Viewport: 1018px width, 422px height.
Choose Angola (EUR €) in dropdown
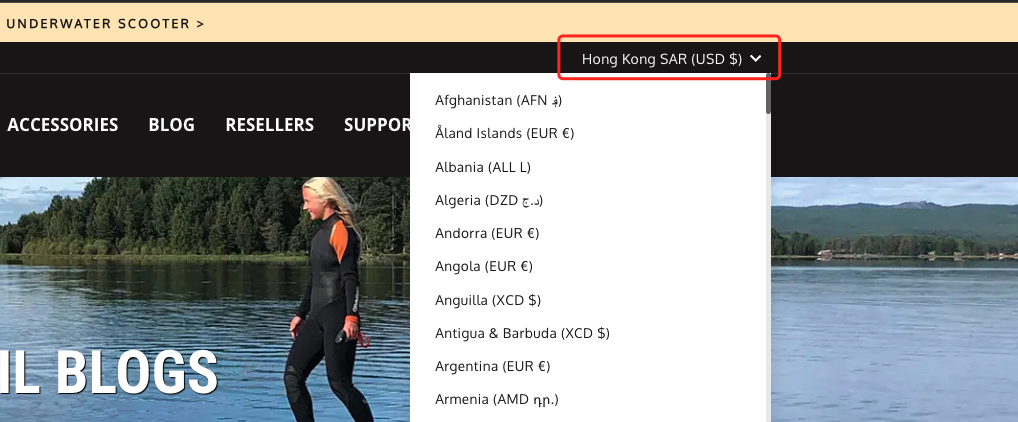click(x=484, y=267)
